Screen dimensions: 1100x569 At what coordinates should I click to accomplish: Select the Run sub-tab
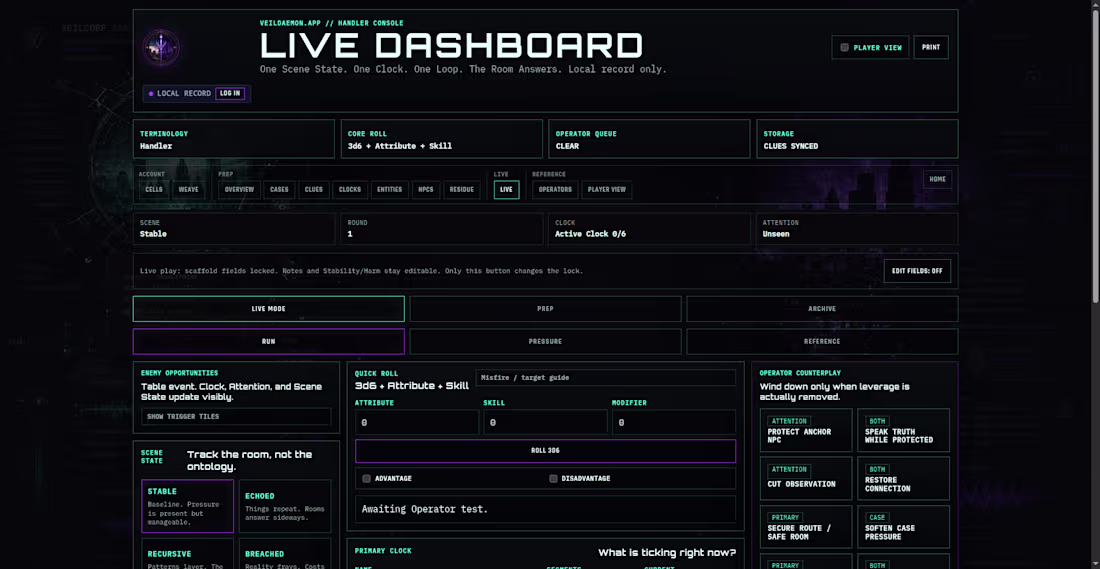point(269,342)
